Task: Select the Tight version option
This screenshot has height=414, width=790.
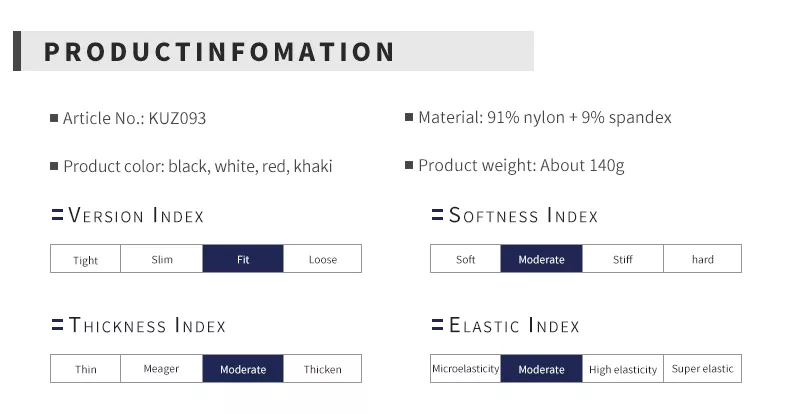Action: tap(85, 260)
